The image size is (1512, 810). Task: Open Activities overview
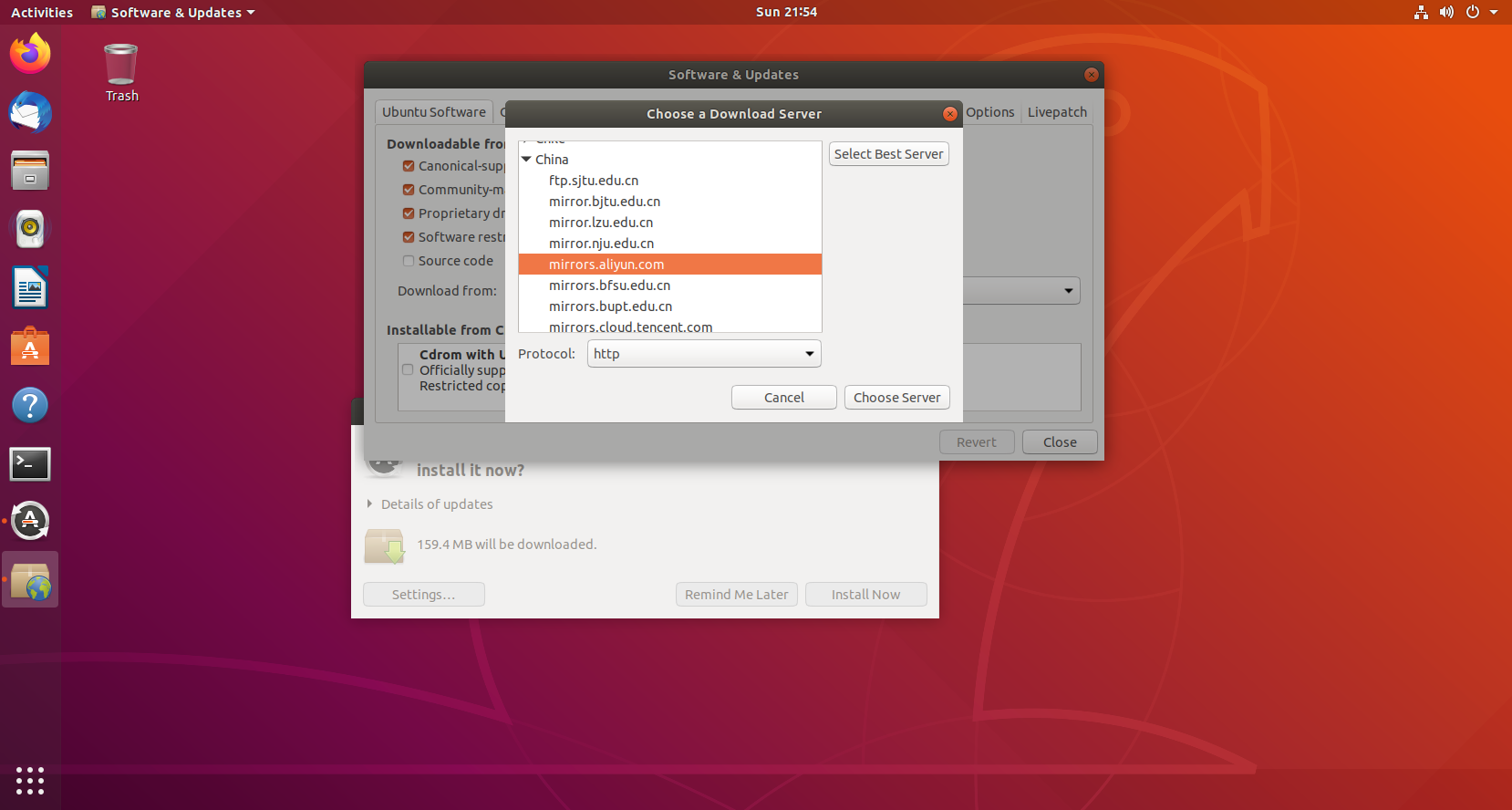click(42, 12)
